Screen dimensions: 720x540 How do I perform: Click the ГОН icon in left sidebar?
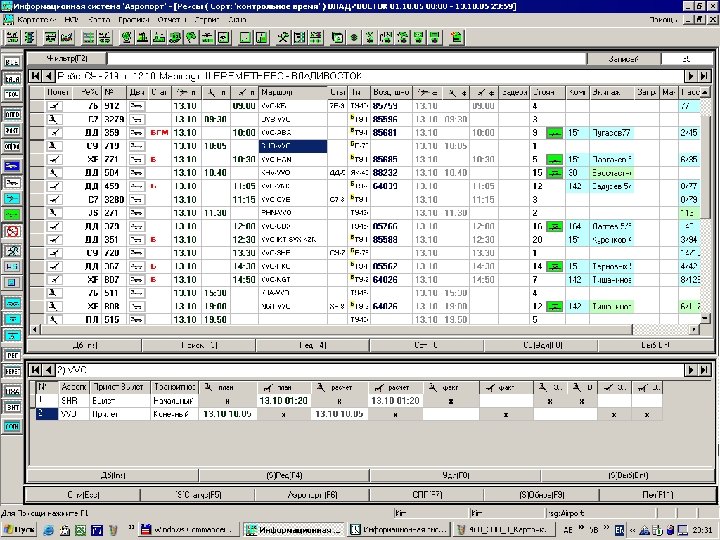pyautogui.click(x=12, y=426)
